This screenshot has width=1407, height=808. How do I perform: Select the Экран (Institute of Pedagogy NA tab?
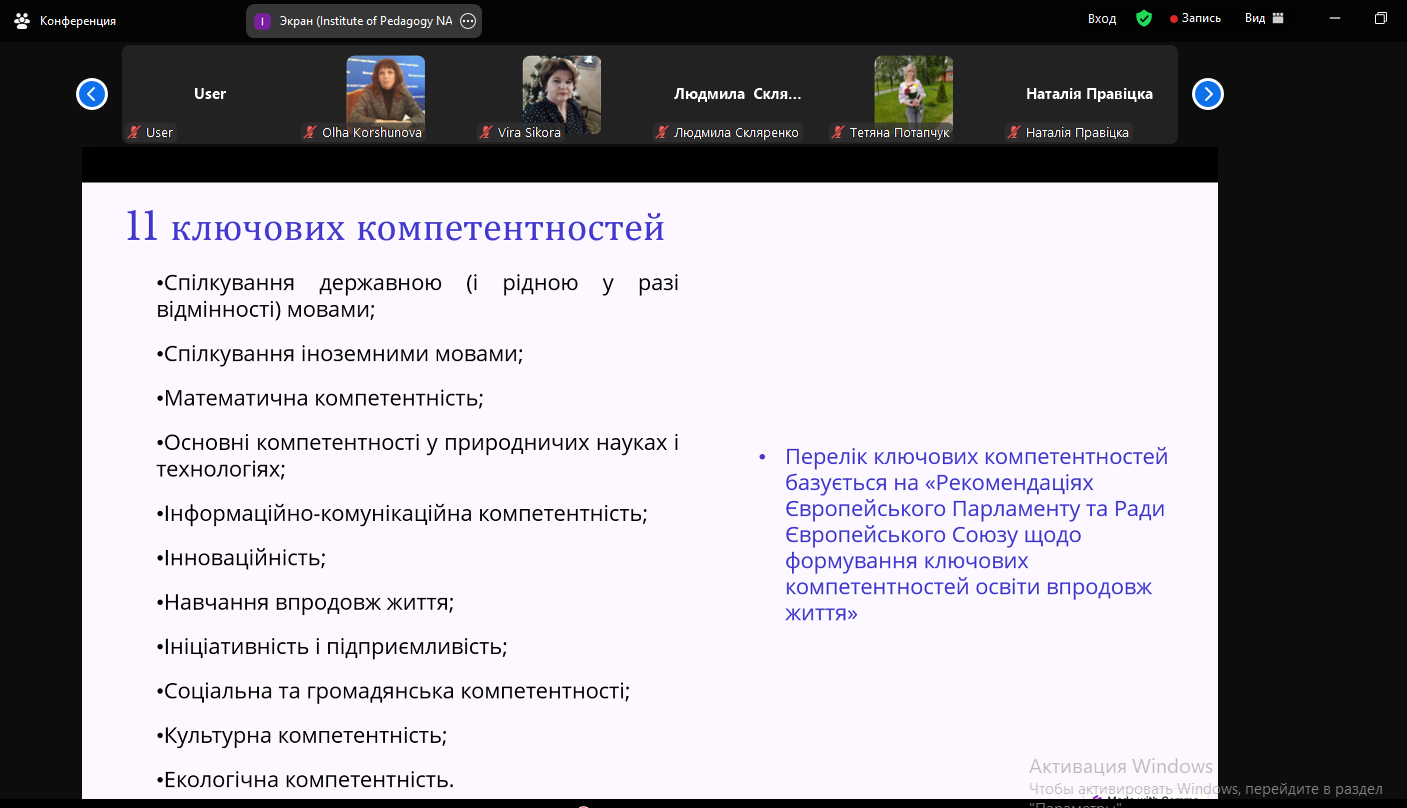[364, 21]
